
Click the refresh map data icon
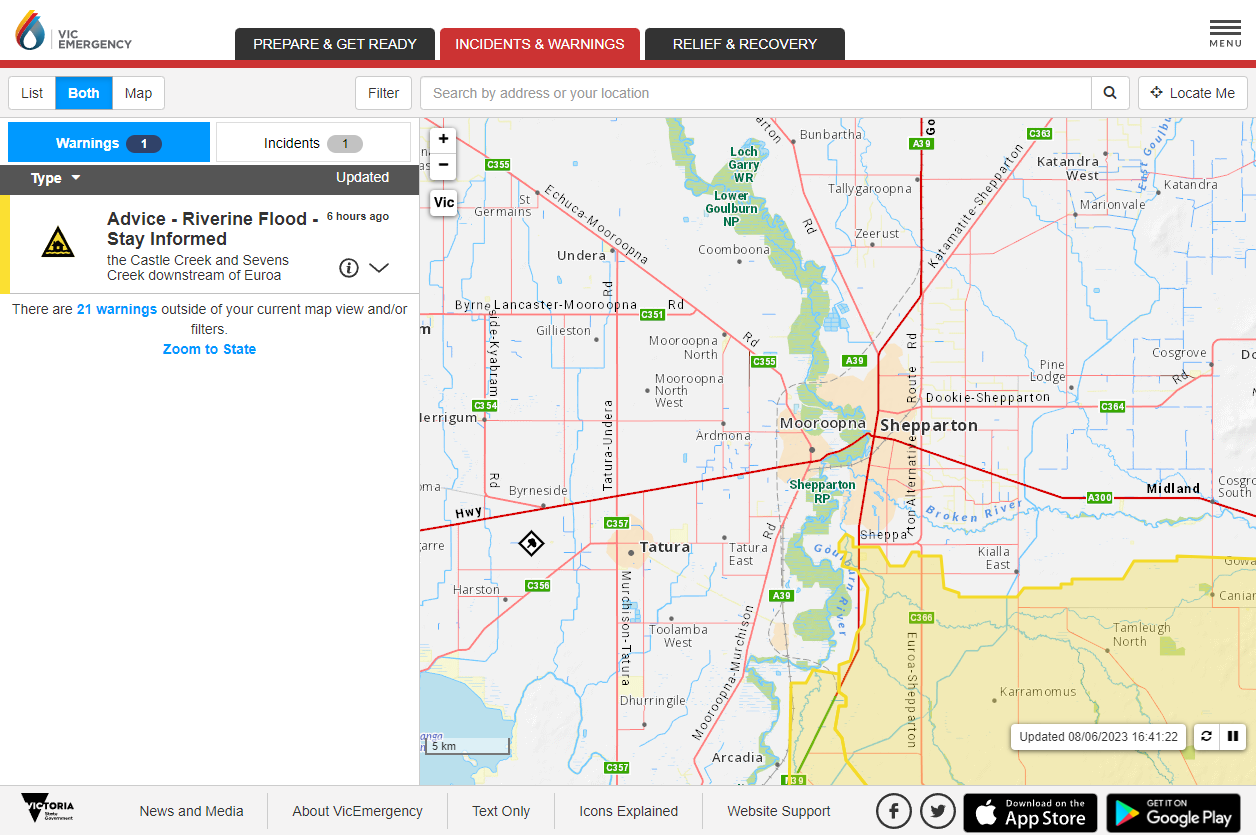[1206, 737]
